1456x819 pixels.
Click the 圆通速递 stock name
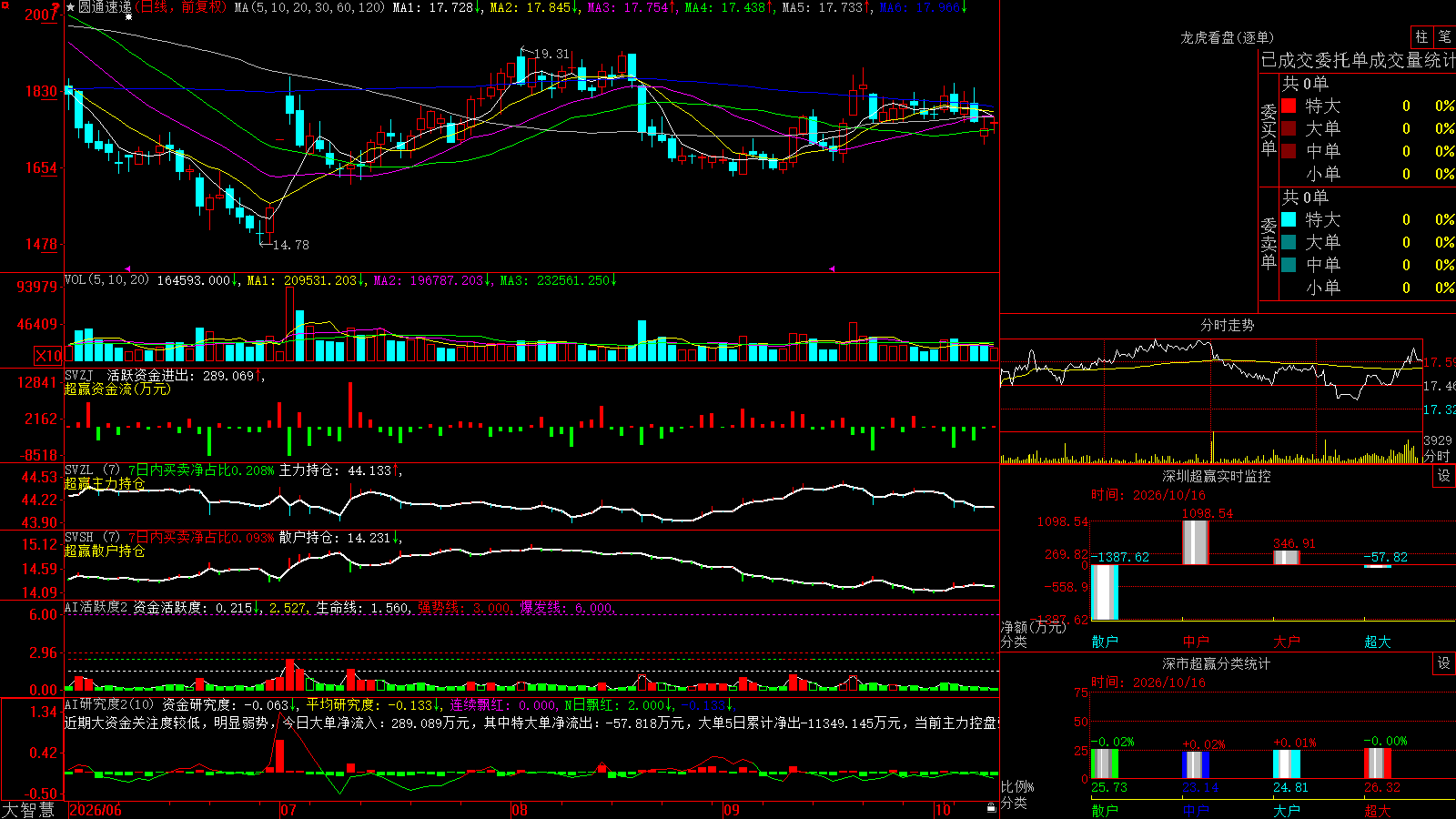(105, 7)
